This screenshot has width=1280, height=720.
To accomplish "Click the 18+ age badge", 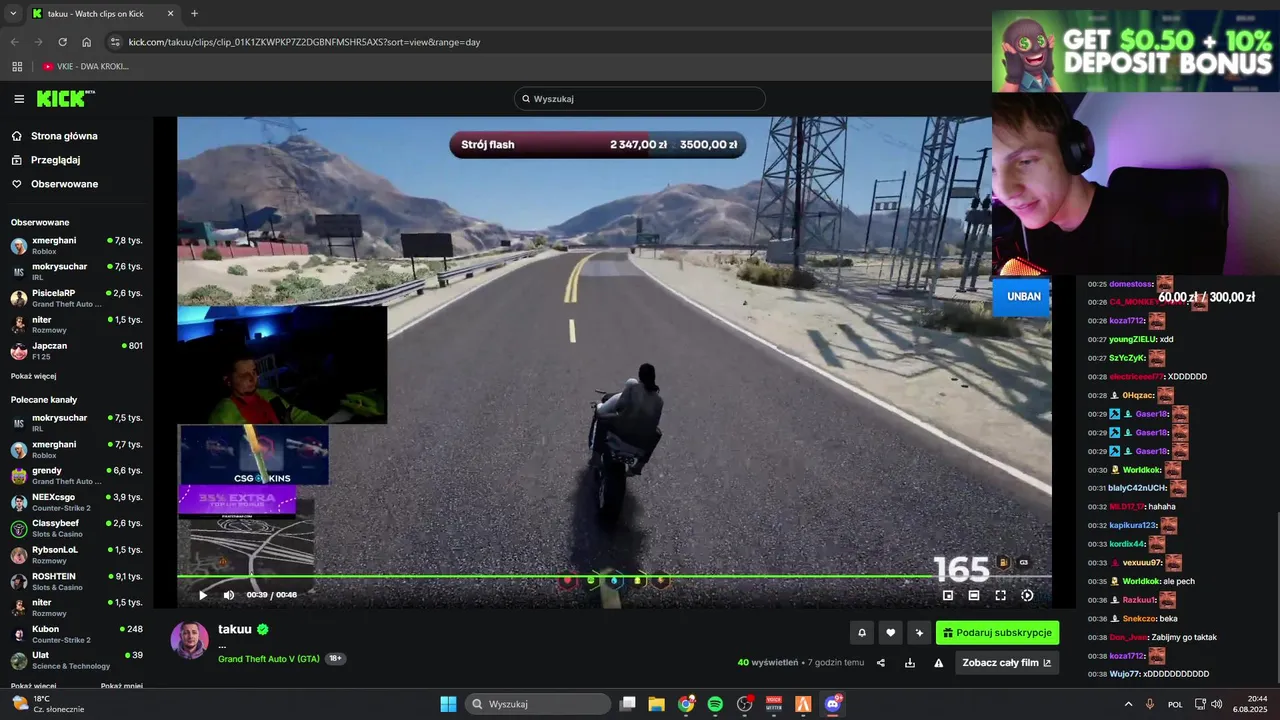I will pos(335,659).
